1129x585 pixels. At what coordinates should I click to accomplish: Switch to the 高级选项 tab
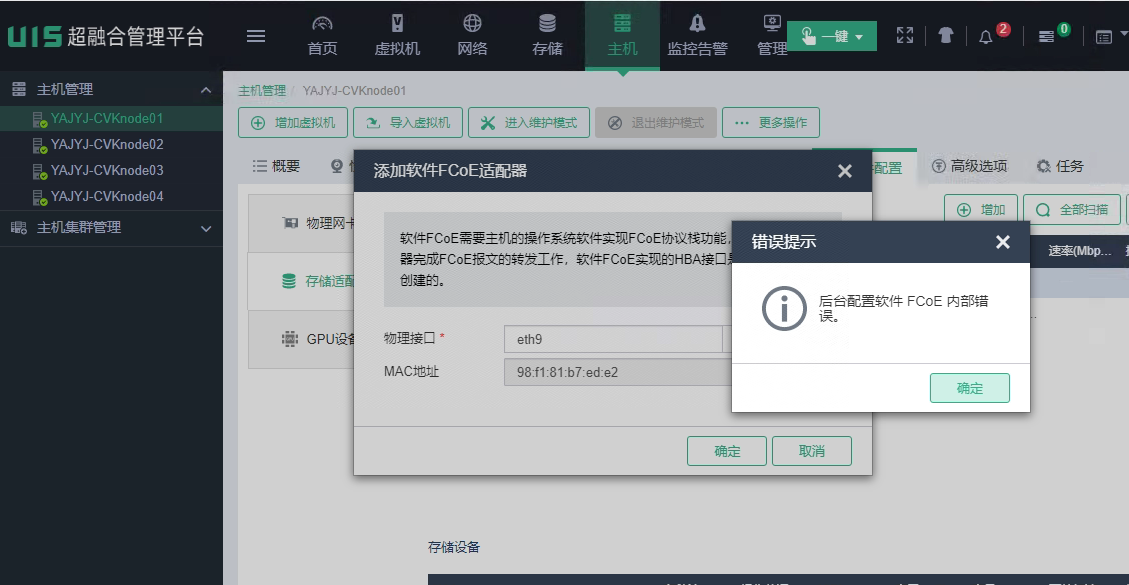pos(969,166)
